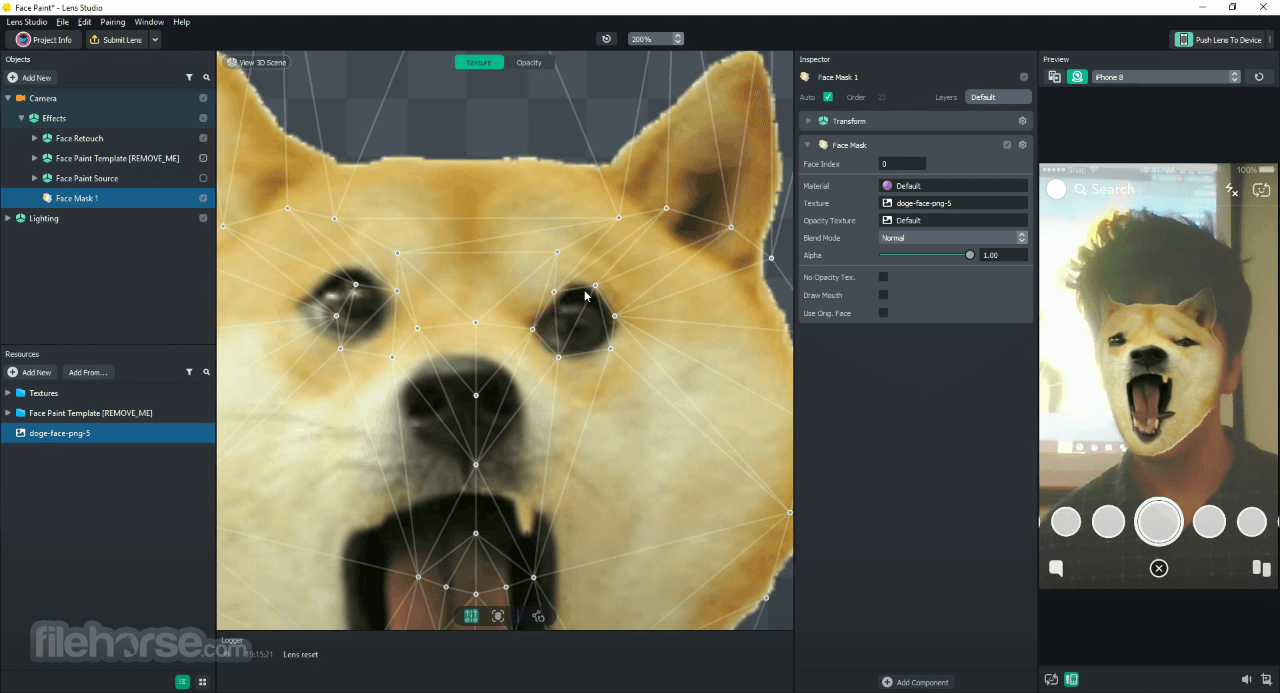Click the grid toggle viewport icon
This screenshot has height=693, width=1280.
[x=471, y=616]
